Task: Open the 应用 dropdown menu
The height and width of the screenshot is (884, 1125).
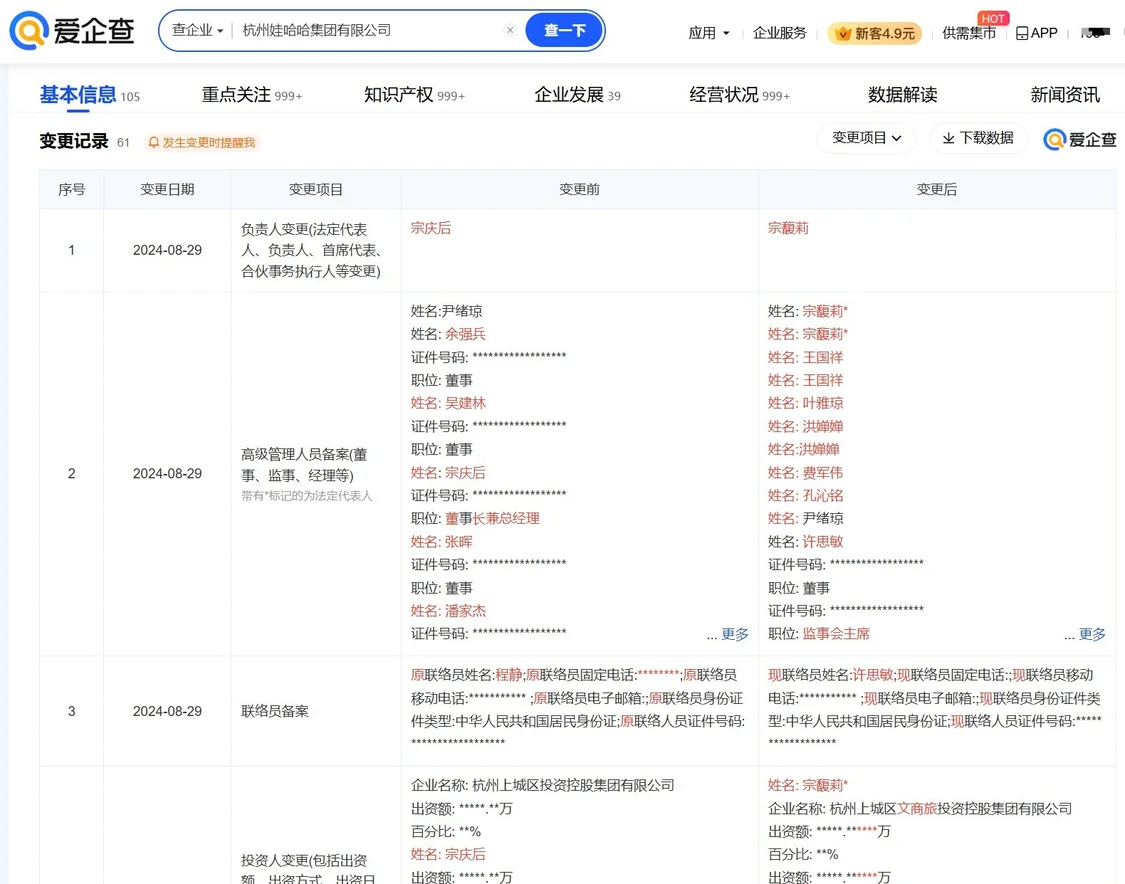Action: click(708, 33)
